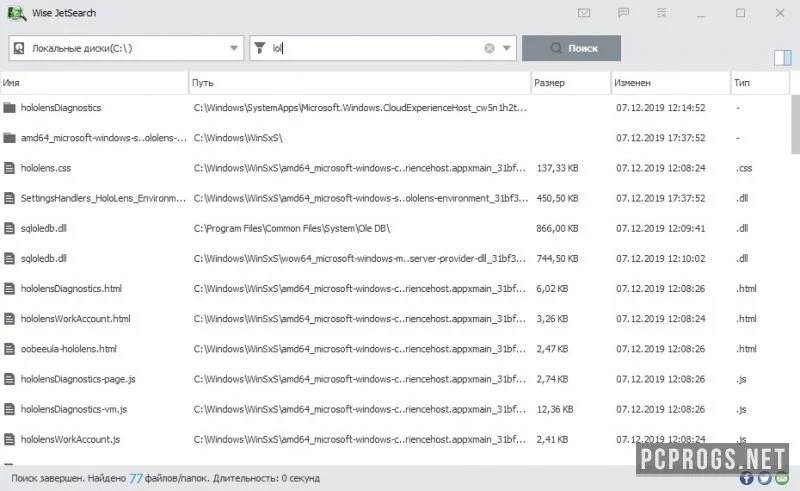Screen dimensions: 800x491
Task: Click the vertical scrollbar thumb
Action: [795, 124]
